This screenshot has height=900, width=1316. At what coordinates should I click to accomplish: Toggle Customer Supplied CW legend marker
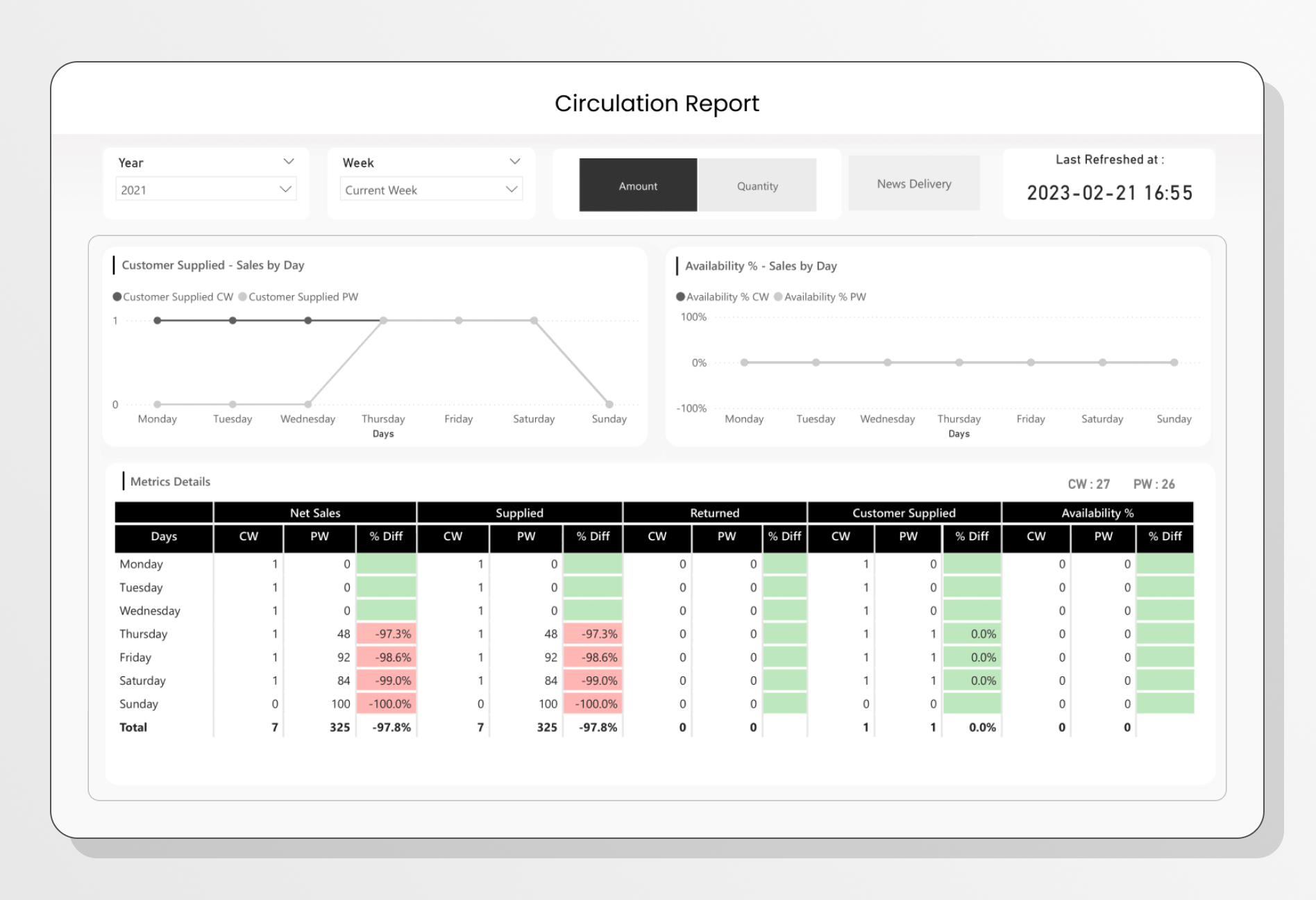(117, 297)
